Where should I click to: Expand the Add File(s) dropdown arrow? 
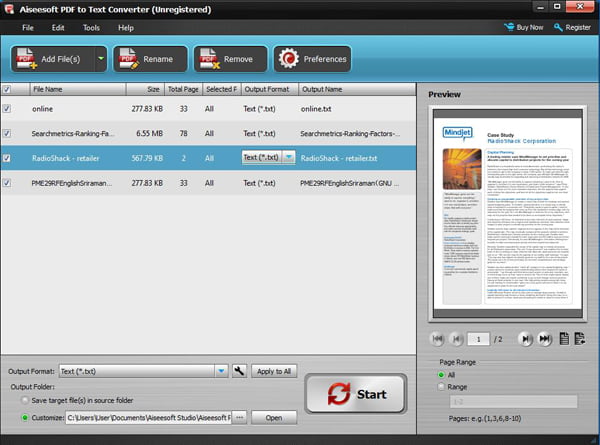click(x=101, y=59)
